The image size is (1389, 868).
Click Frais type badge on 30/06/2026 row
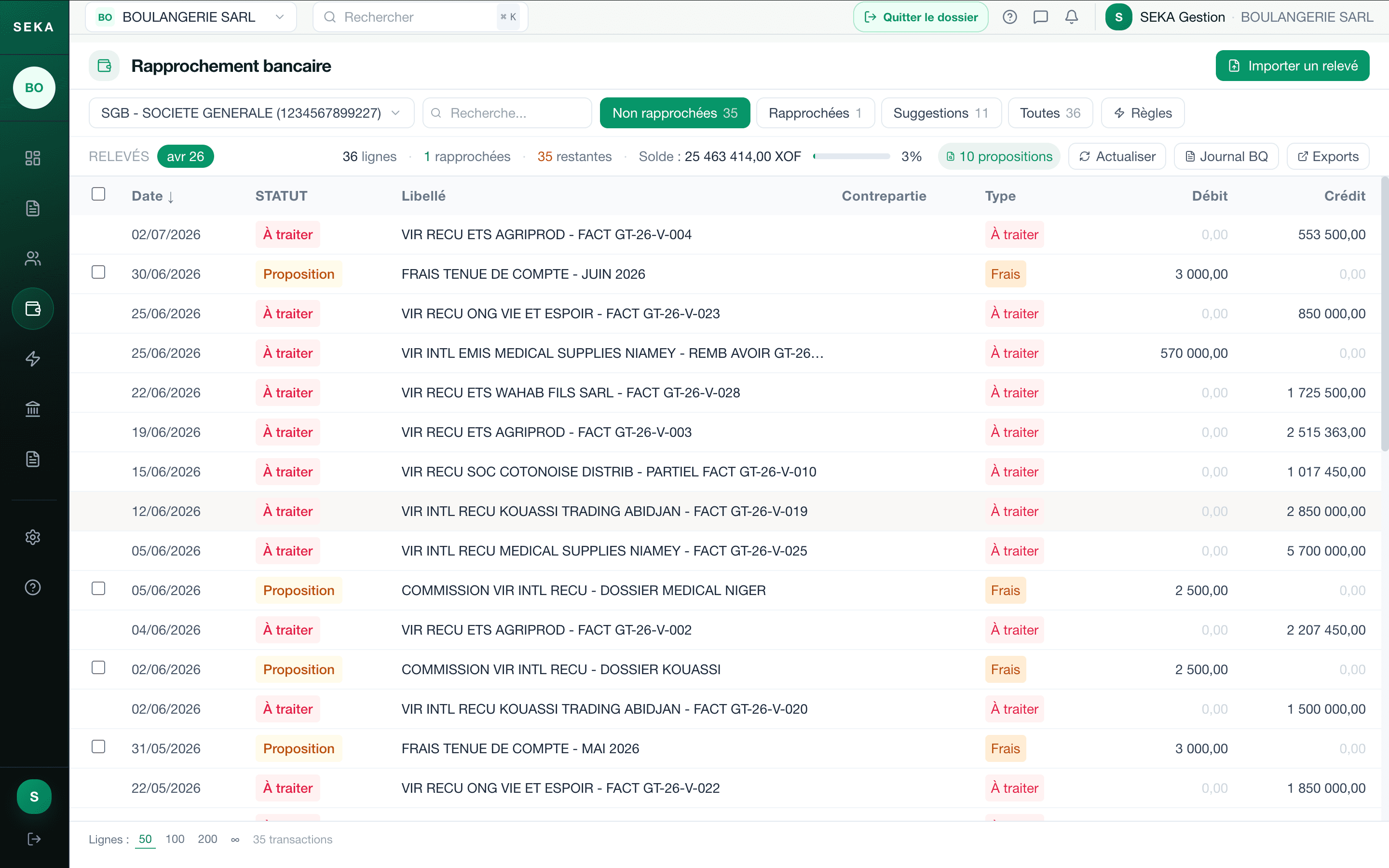point(1005,274)
